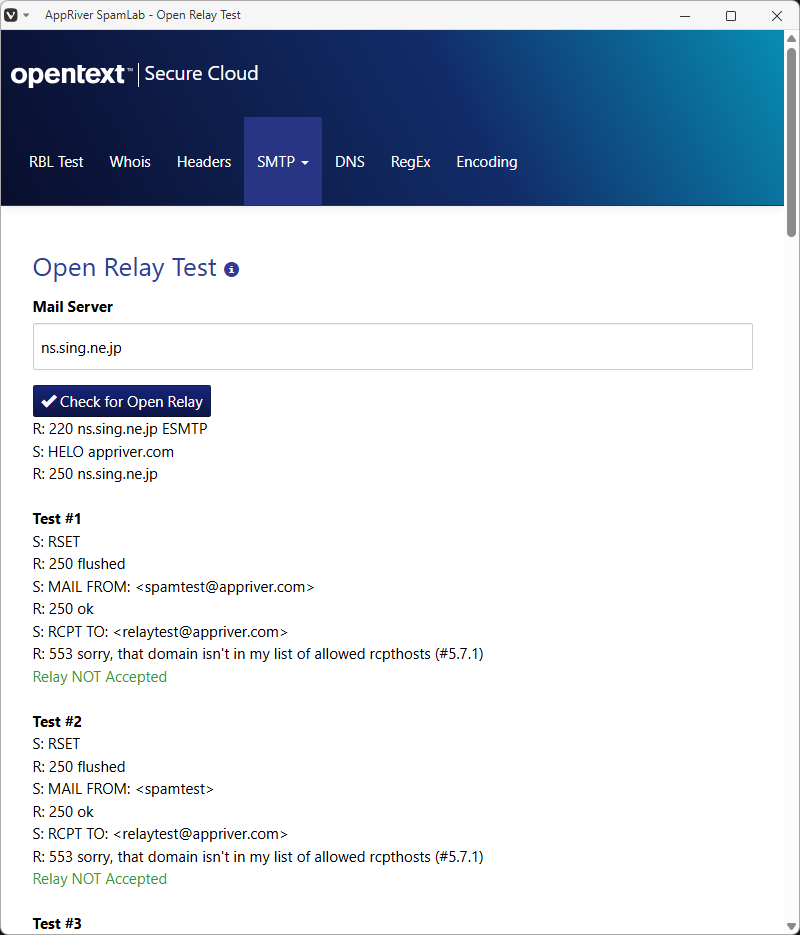Switch to the Encoding tool
This screenshot has height=935, width=800.
487,162
